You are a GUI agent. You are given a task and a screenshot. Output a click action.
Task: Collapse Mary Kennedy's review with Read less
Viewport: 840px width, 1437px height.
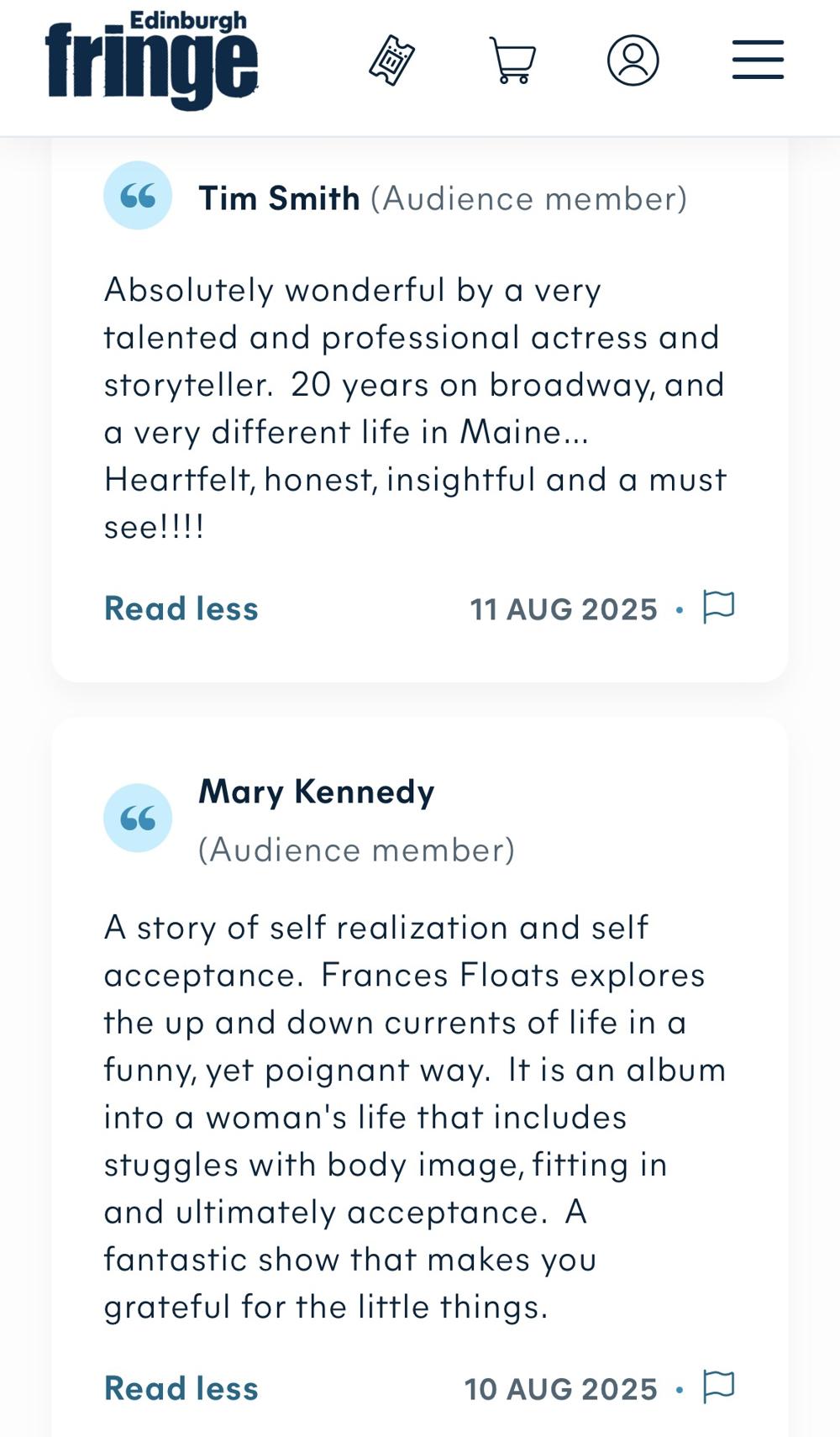coord(181,1389)
